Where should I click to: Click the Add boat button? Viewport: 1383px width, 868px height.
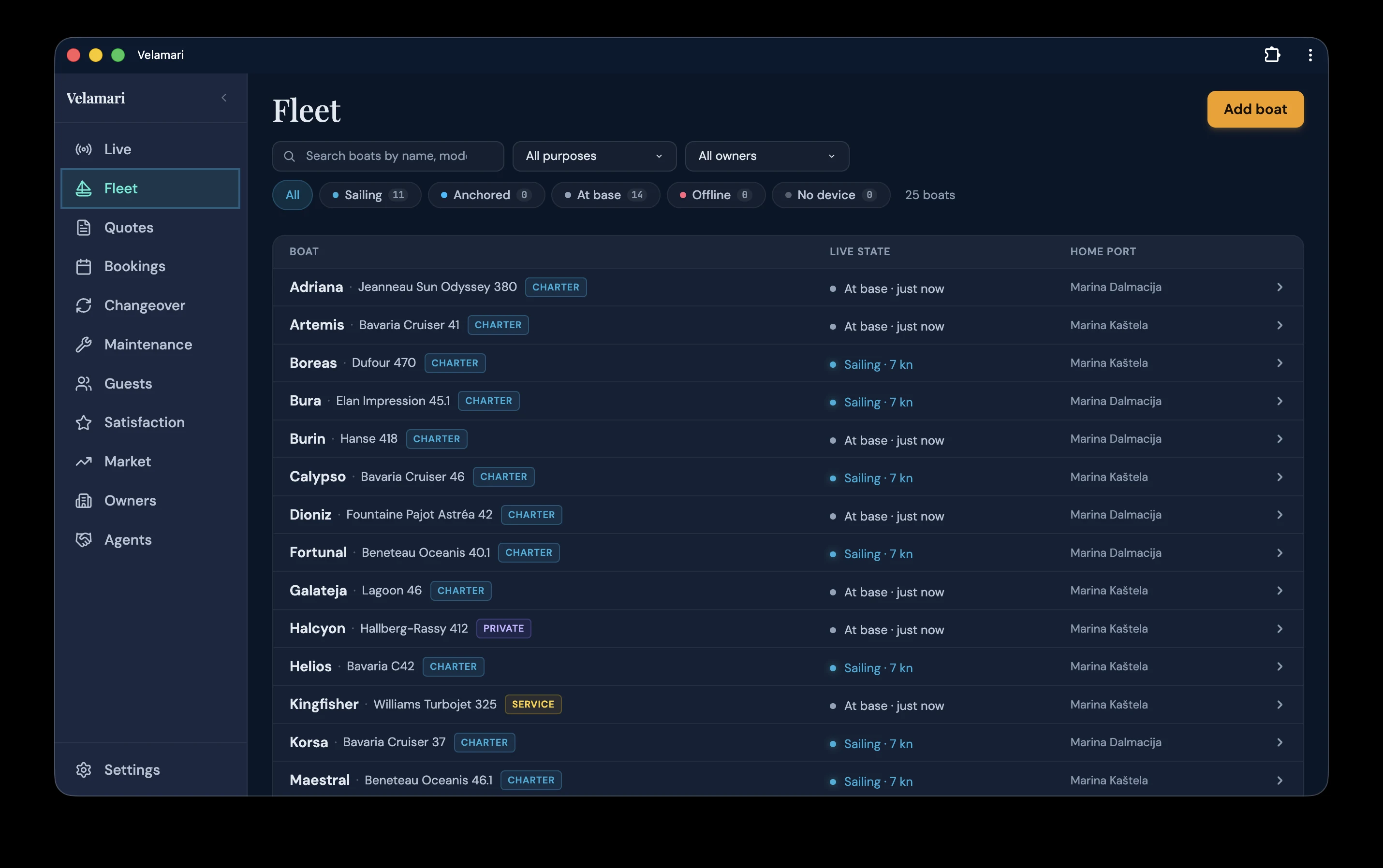[x=1255, y=109]
